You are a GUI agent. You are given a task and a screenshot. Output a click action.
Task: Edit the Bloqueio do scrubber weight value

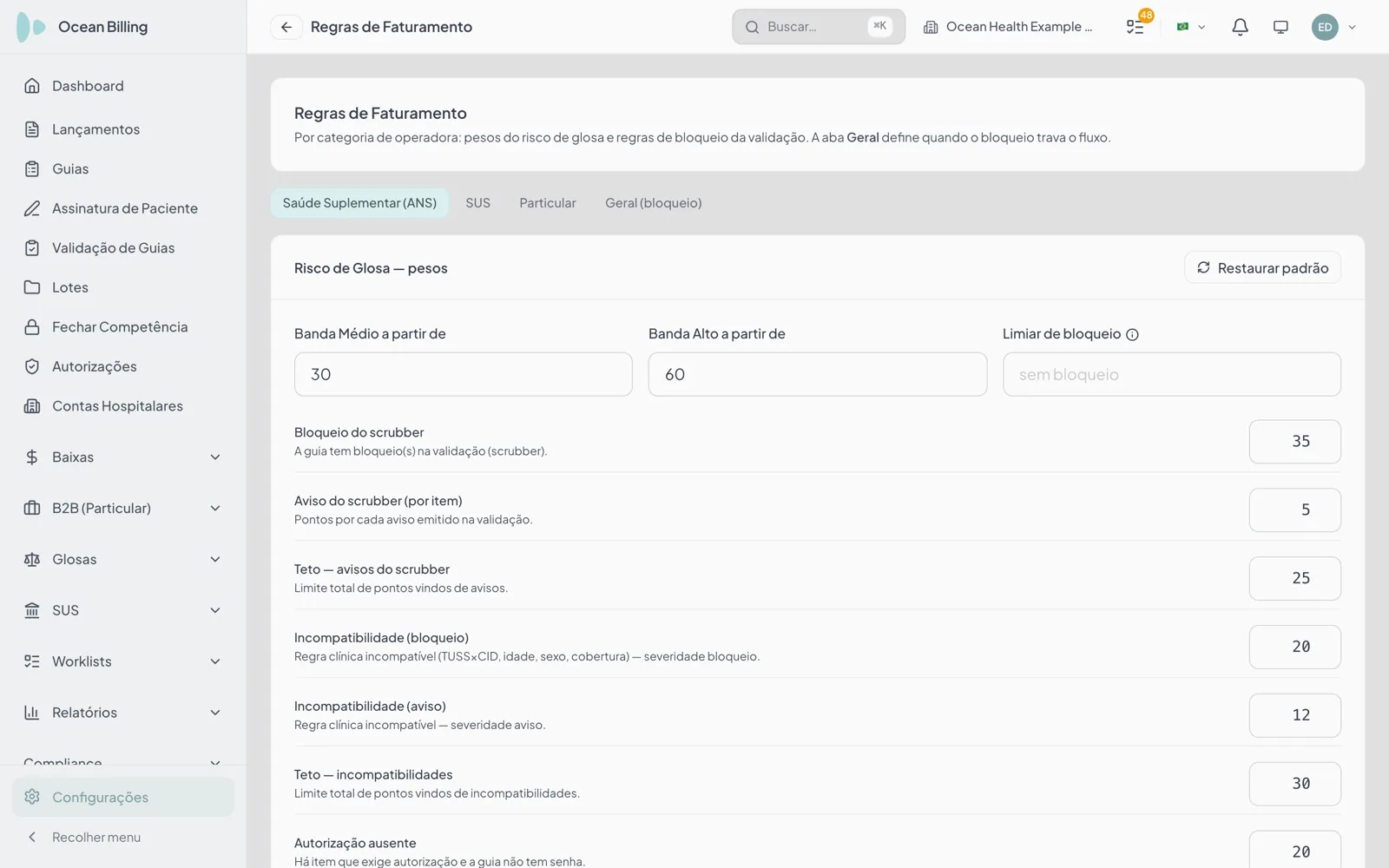click(x=1295, y=442)
